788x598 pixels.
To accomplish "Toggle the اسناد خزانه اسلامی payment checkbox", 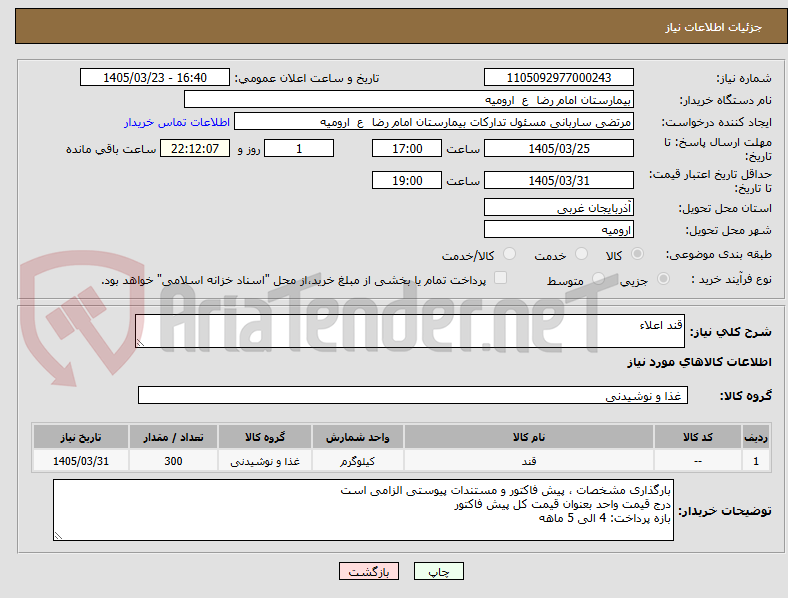I will click(501, 278).
